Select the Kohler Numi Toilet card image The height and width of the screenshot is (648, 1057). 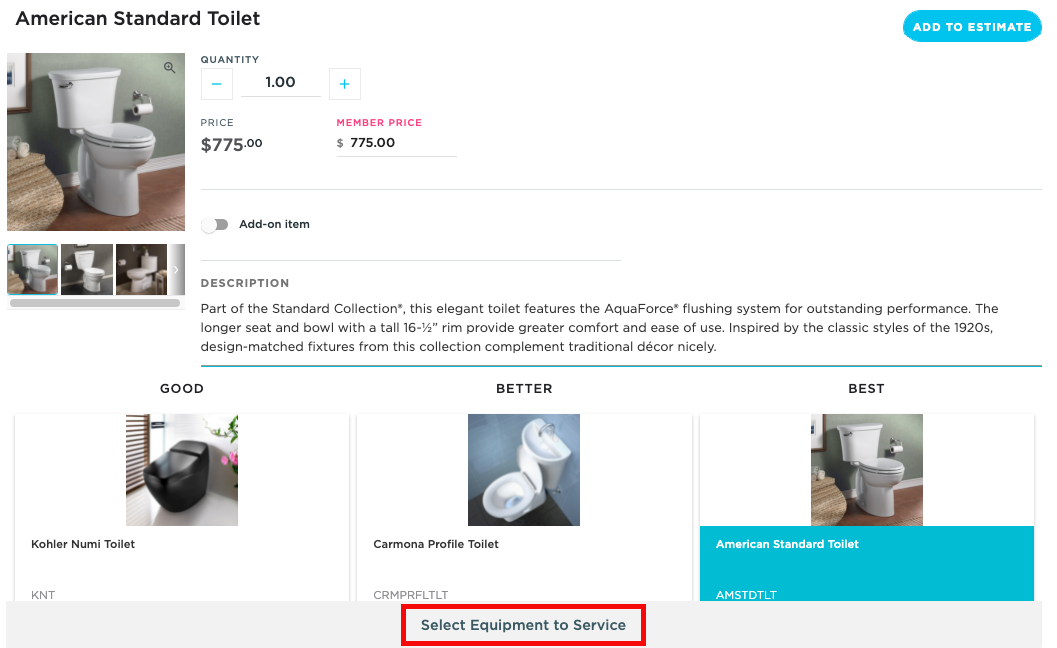point(182,470)
